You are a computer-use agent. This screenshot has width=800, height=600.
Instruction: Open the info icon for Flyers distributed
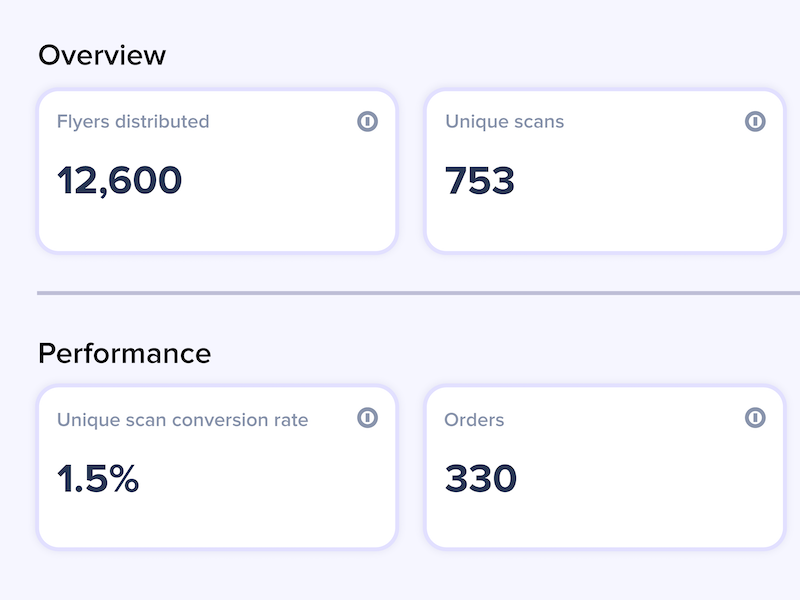tap(367, 121)
